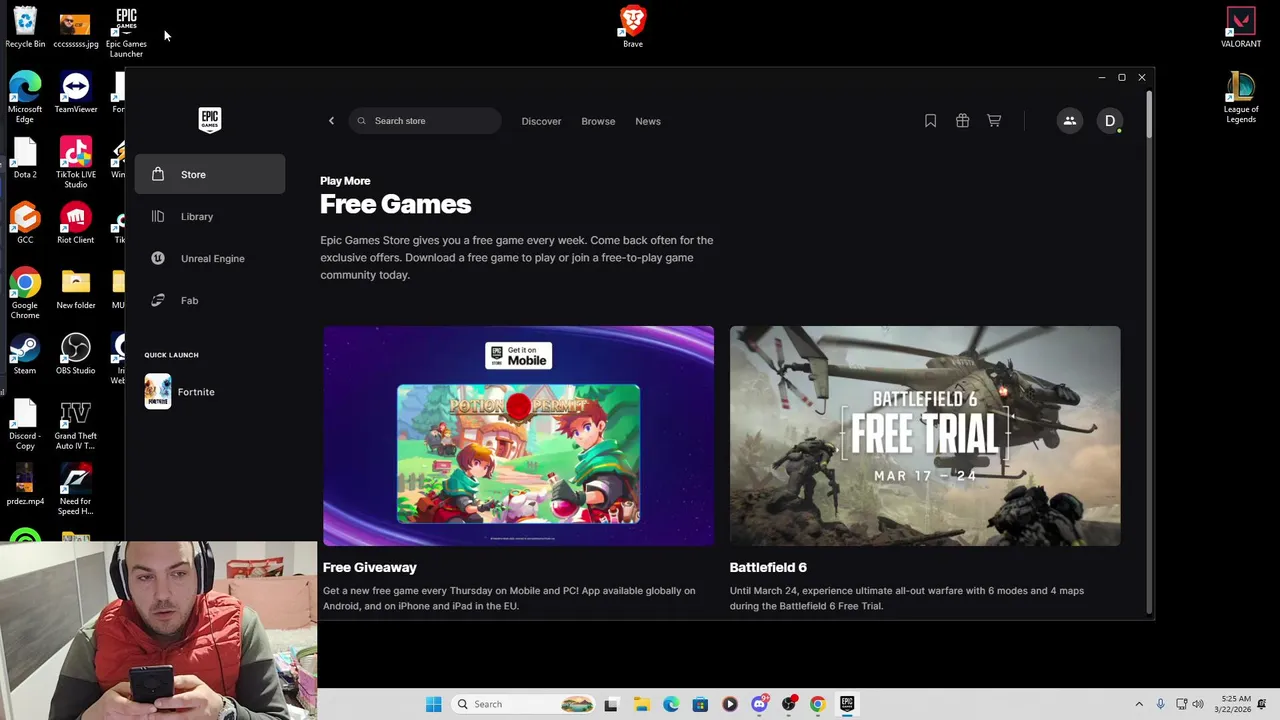Select Discord - Copy desktop file

pyautogui.click(x=25, y=424)
